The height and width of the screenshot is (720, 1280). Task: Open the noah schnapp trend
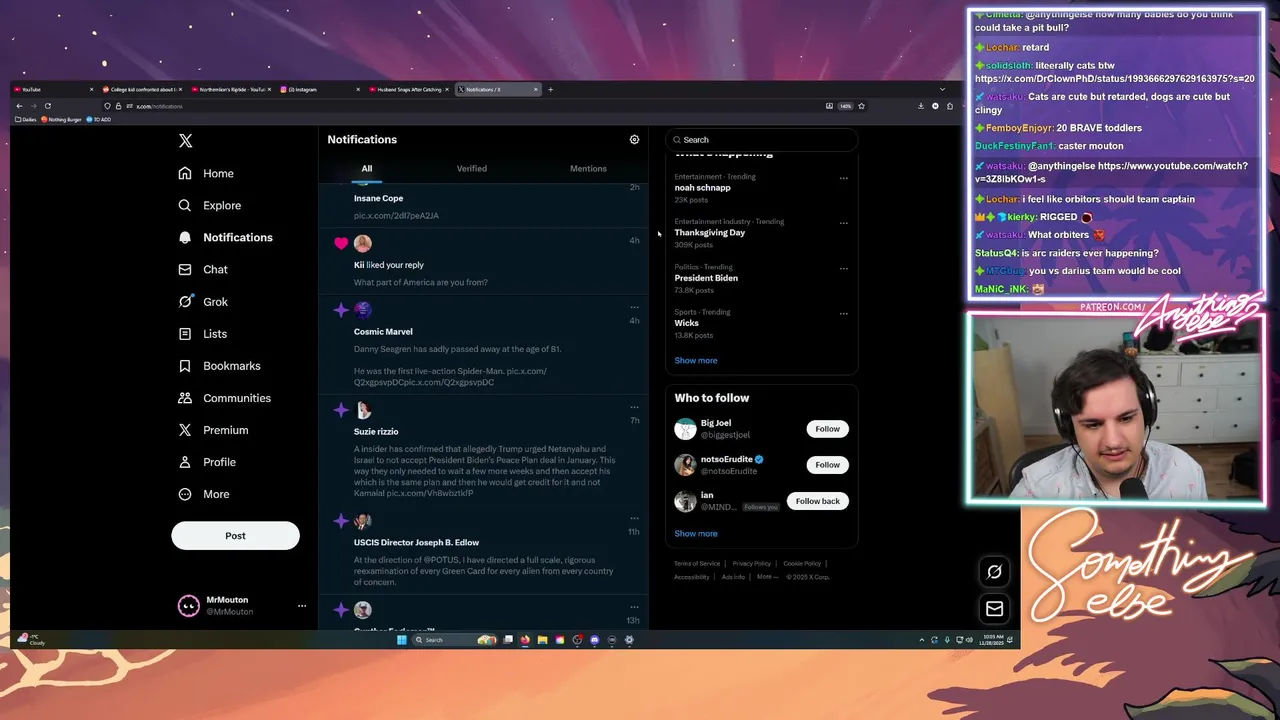(x=702, y=188)
